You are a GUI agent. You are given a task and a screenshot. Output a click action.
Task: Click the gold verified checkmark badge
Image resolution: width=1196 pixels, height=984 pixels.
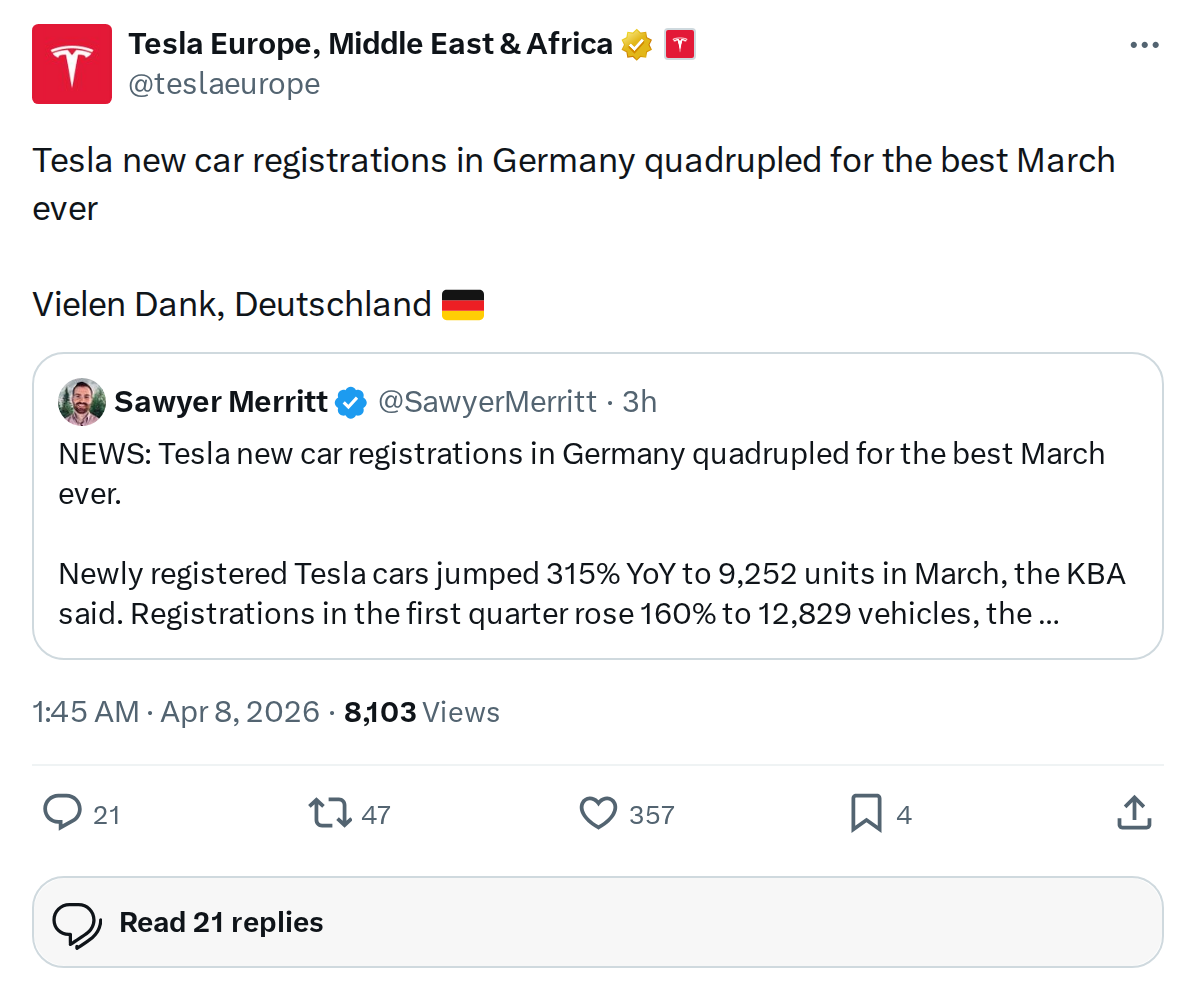[637, 43]
